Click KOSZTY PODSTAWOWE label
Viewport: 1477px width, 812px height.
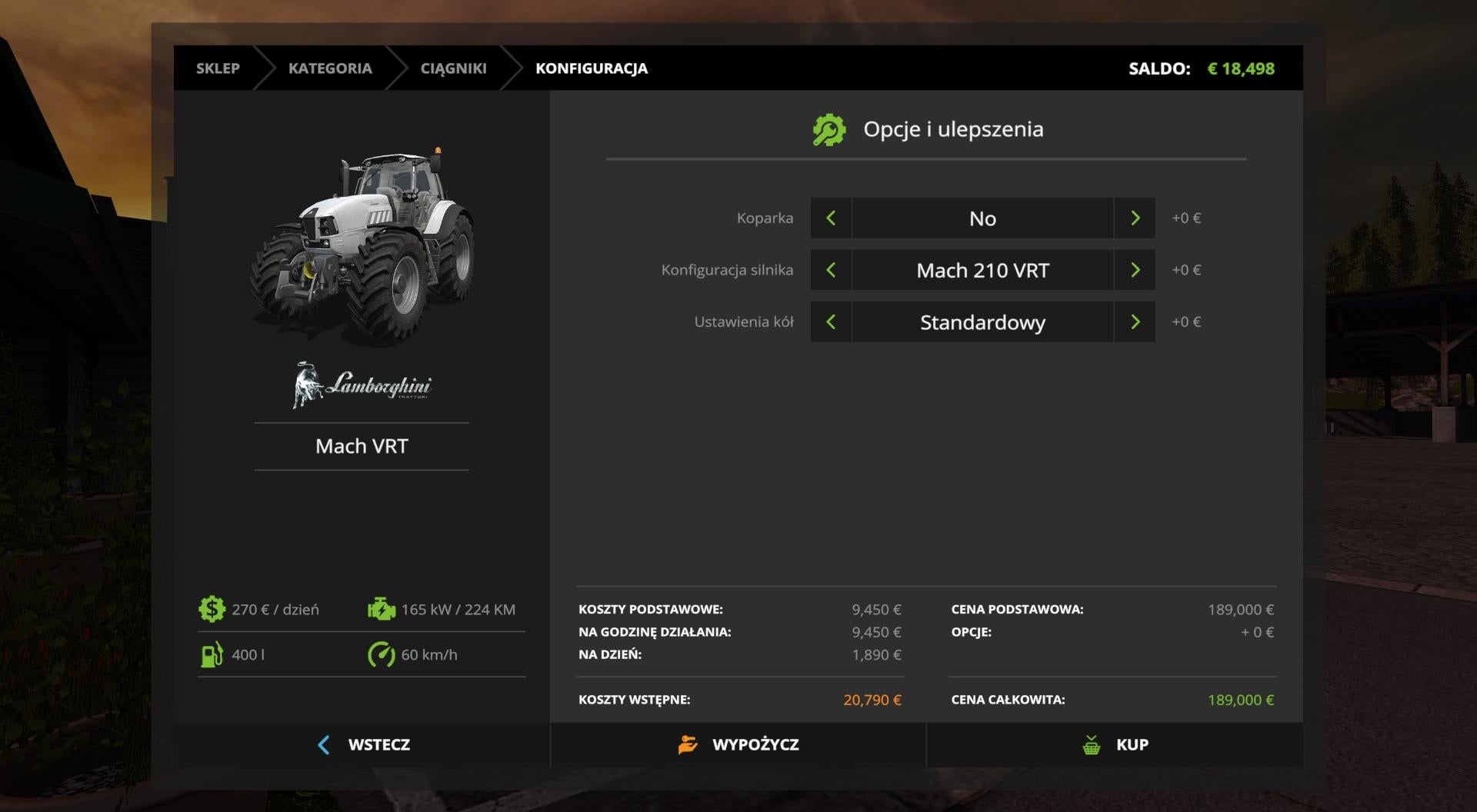click(651, 609)
